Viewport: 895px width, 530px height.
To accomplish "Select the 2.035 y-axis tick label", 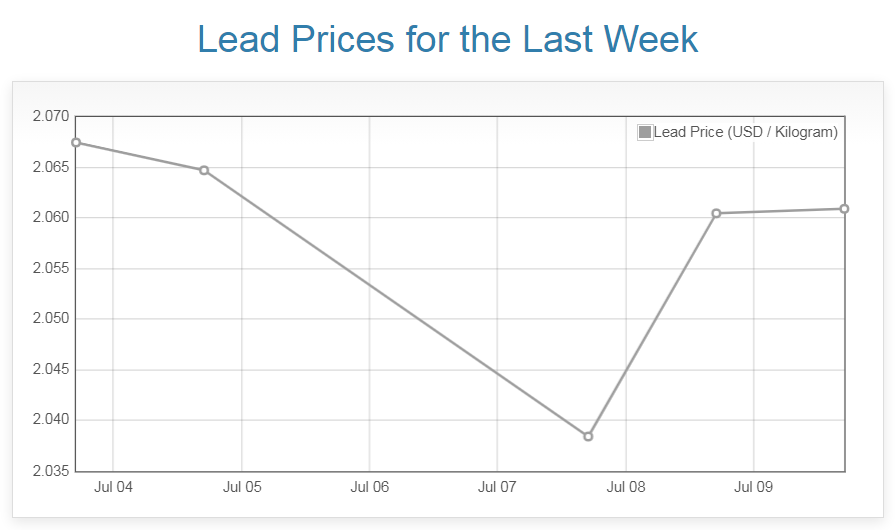I will (x=50, y=471).
